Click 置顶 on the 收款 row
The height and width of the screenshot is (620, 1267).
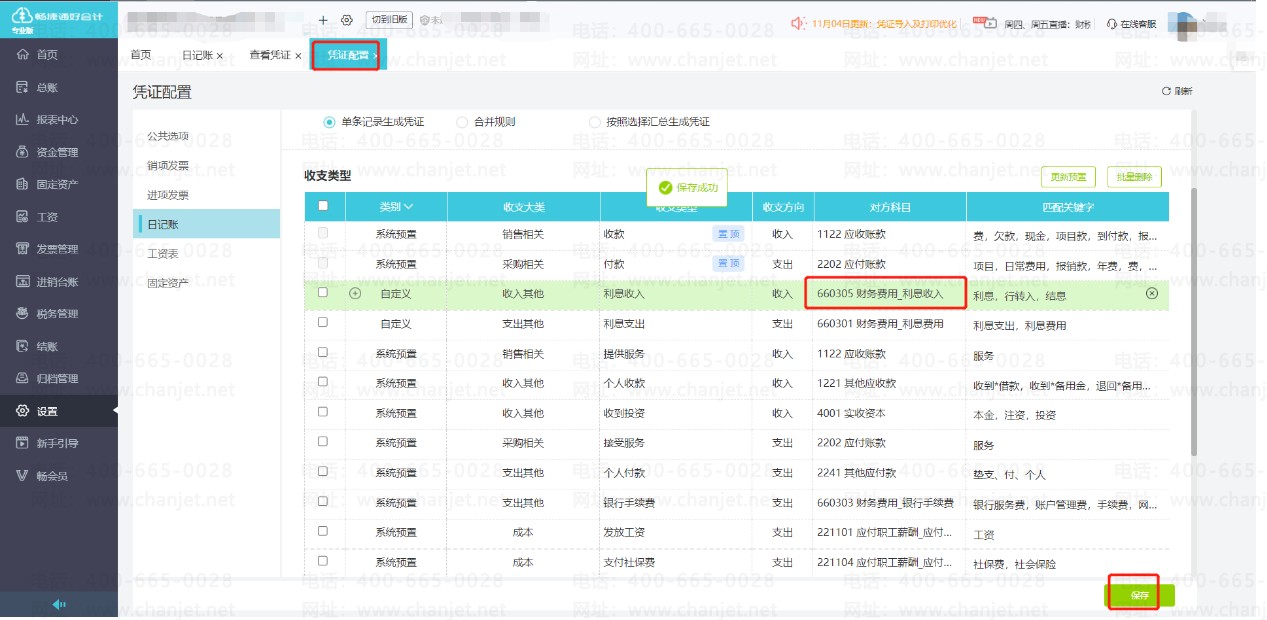tap(728, 234)
